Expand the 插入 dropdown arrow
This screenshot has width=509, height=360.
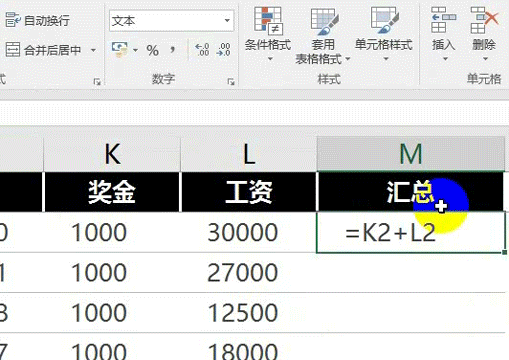[445, 59]
